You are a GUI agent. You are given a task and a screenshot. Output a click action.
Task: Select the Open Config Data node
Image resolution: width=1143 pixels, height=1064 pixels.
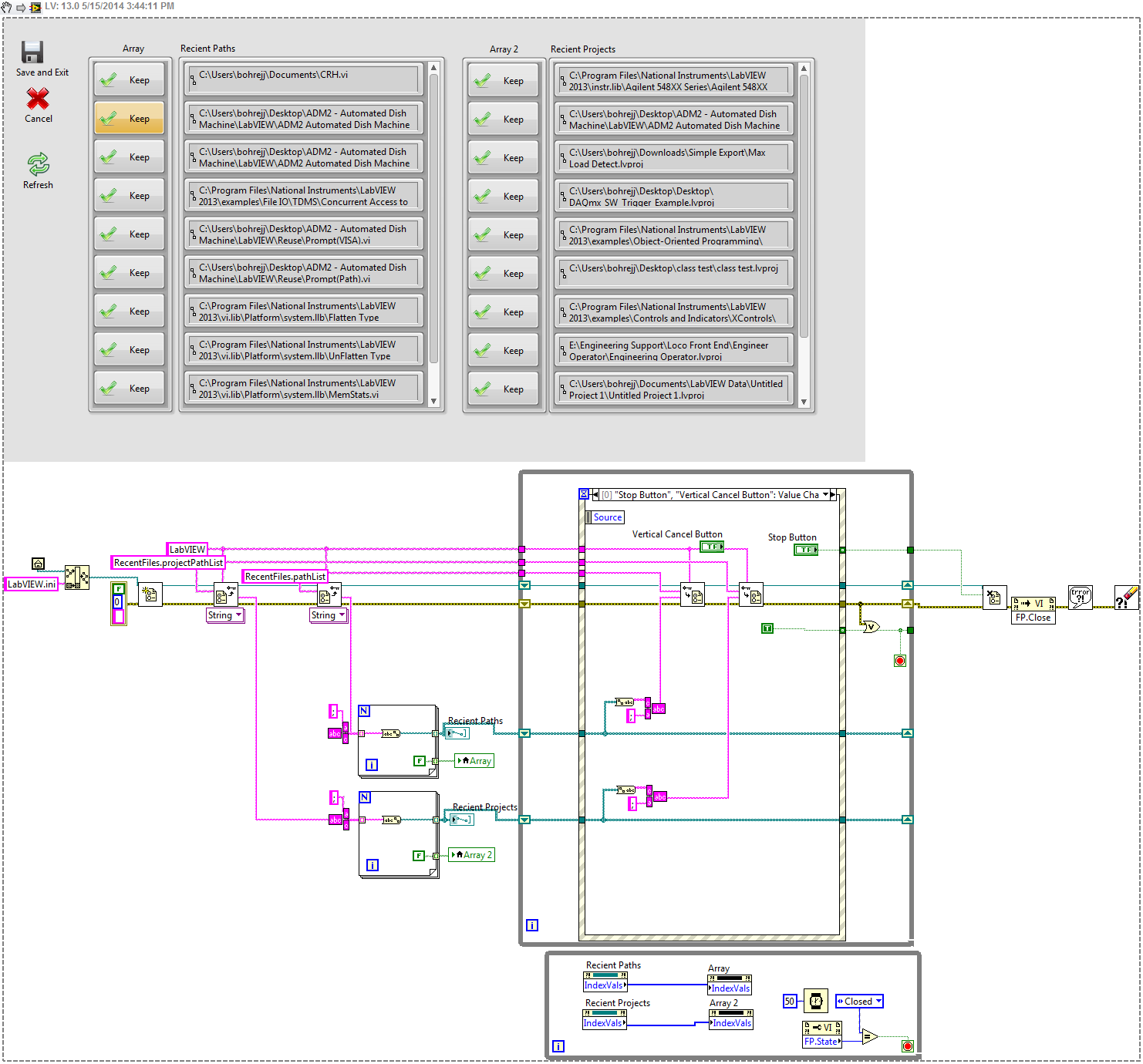pyautogui.click(x=150, y=594)
